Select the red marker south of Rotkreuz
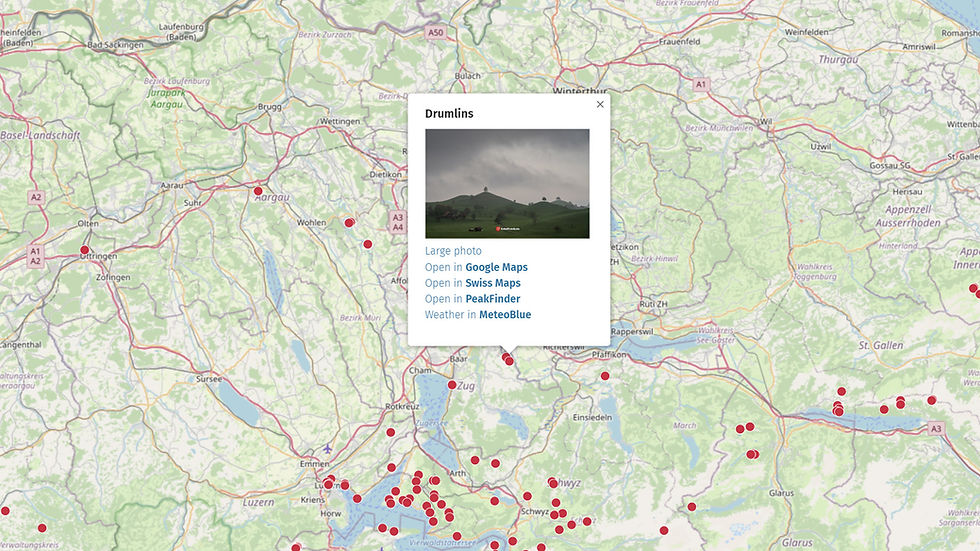 391,432
